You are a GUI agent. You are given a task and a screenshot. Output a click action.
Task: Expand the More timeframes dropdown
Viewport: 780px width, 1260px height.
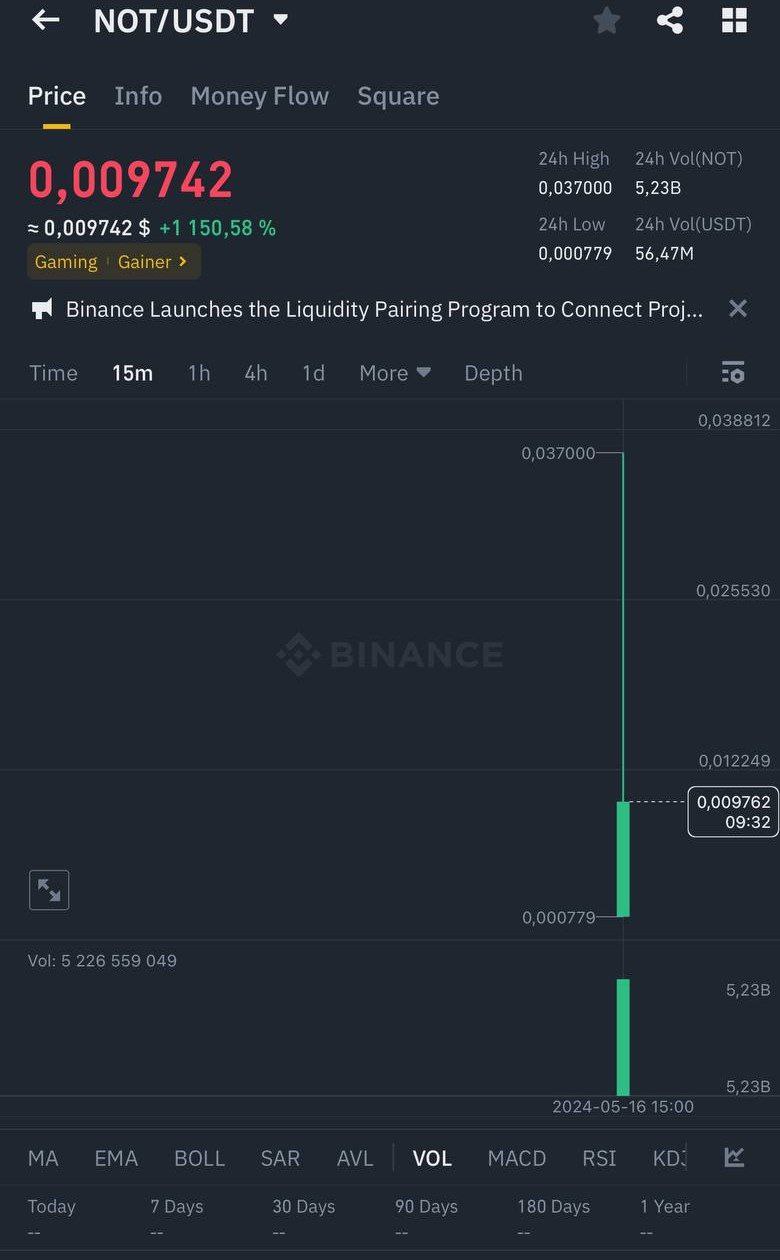(395, 373)
